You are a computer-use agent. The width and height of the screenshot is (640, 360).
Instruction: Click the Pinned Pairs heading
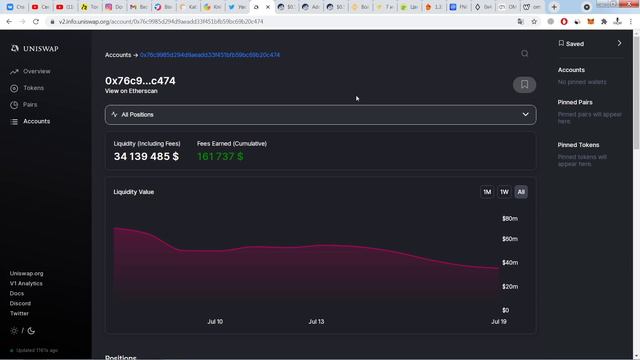[575, 102]
